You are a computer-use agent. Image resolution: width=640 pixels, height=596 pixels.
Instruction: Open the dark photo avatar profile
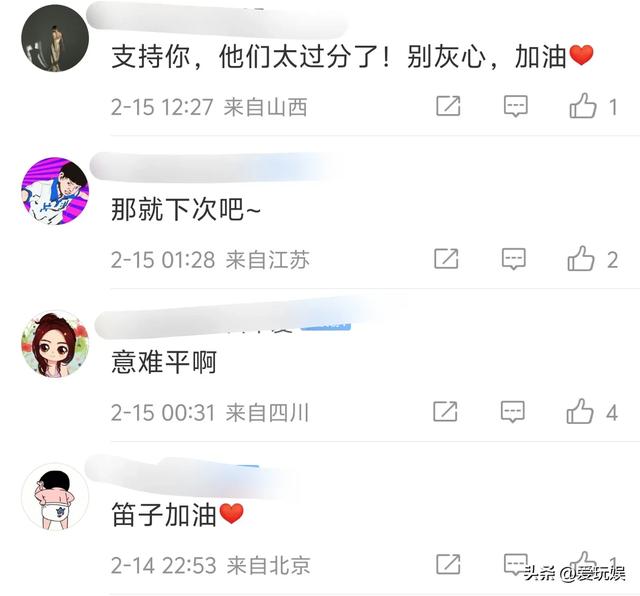point(55,38)
